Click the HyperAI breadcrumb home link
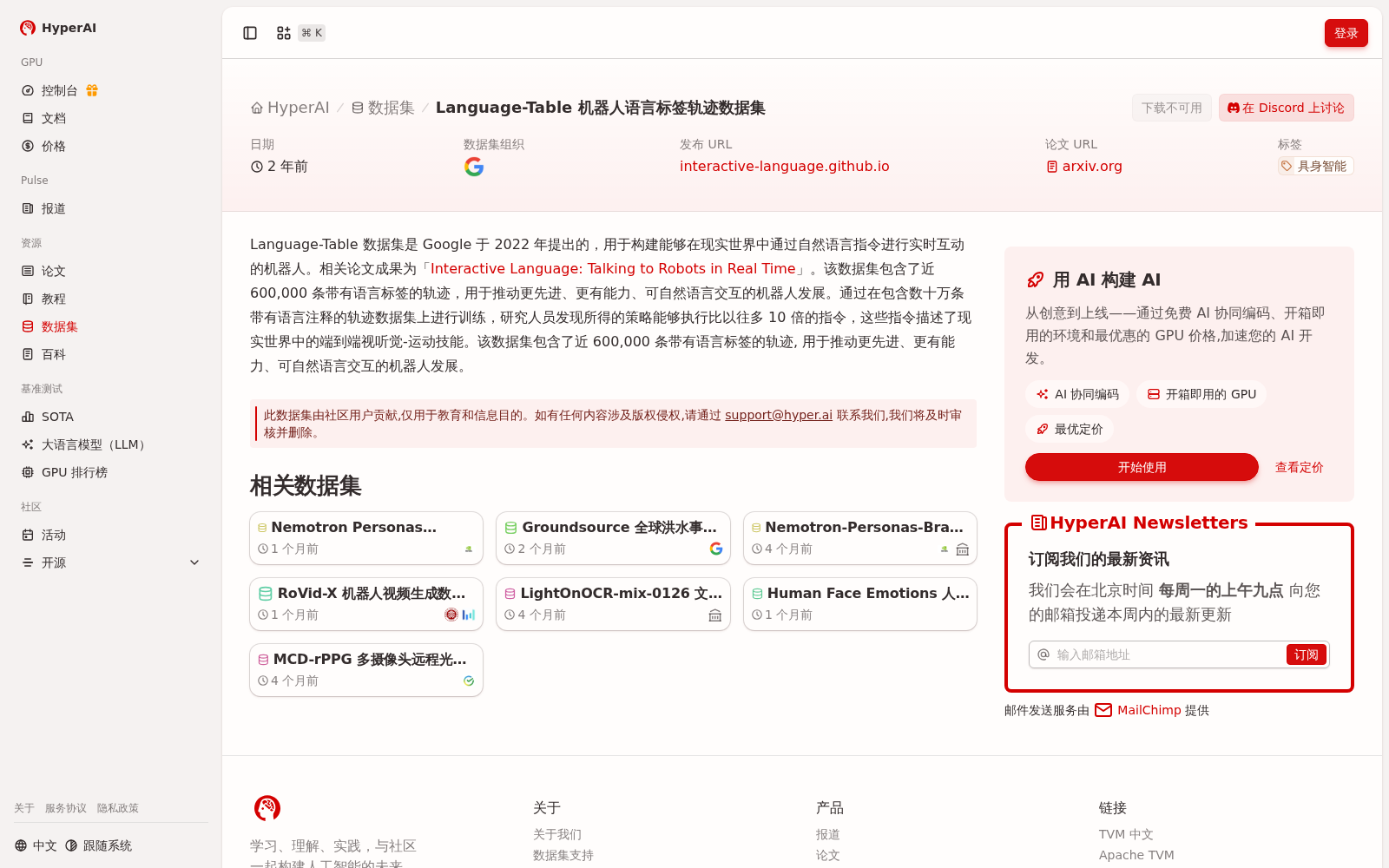The image size is (1389, 868). [290, 108]
